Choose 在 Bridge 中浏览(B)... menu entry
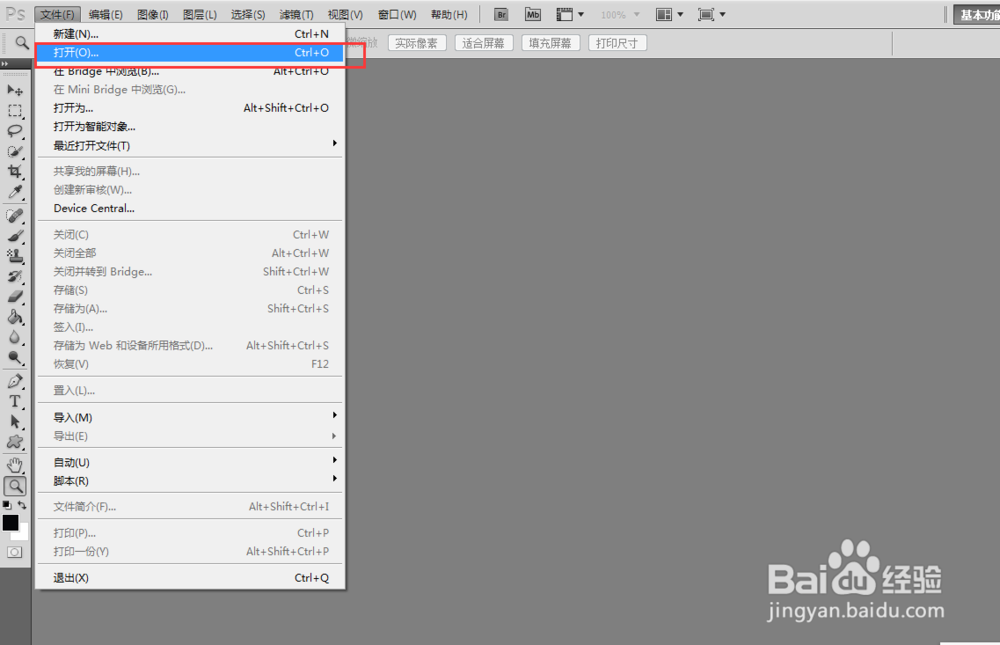The height and width of the screenshot is (645, 1000). point(190,71)
